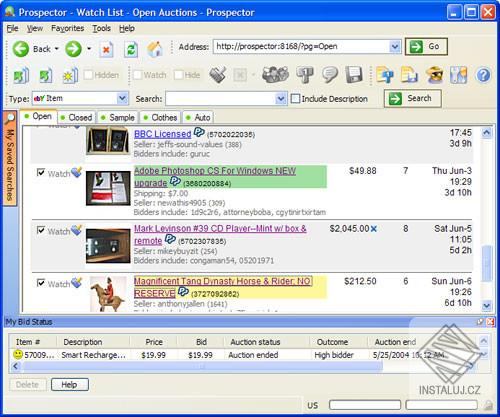Click the speech bubble toolbar icon
Viewport: 500px width, 417px height.
coord(330,75)
